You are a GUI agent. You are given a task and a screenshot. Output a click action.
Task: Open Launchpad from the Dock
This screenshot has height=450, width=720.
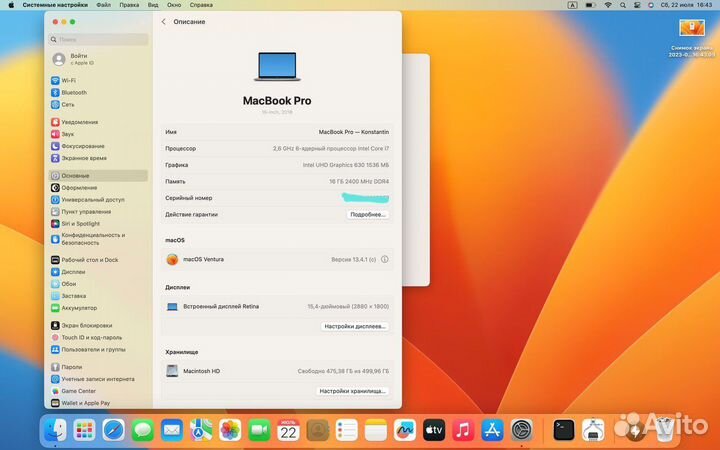click(84, 430)
